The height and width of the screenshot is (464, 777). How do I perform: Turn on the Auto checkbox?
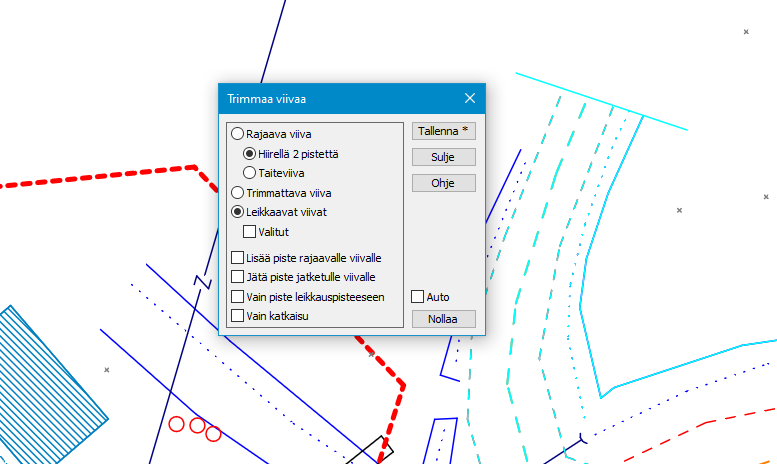[x=418, y=297]
